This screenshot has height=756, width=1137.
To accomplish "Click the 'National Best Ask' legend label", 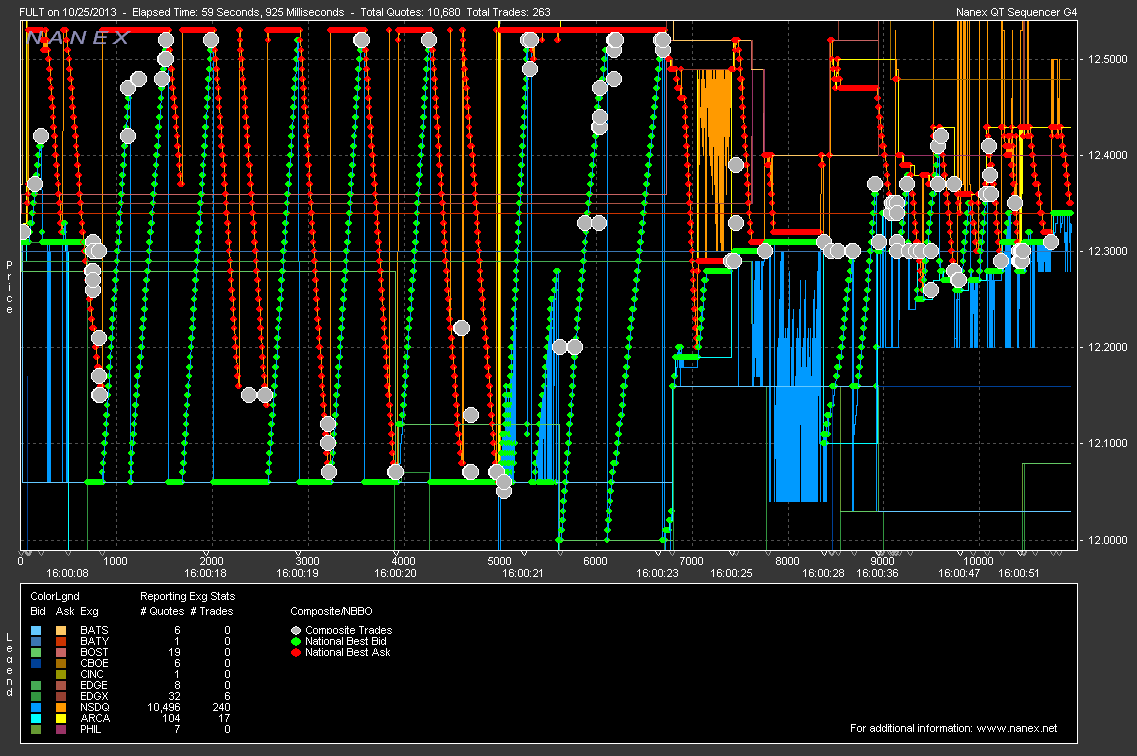I will pos(348,652).
